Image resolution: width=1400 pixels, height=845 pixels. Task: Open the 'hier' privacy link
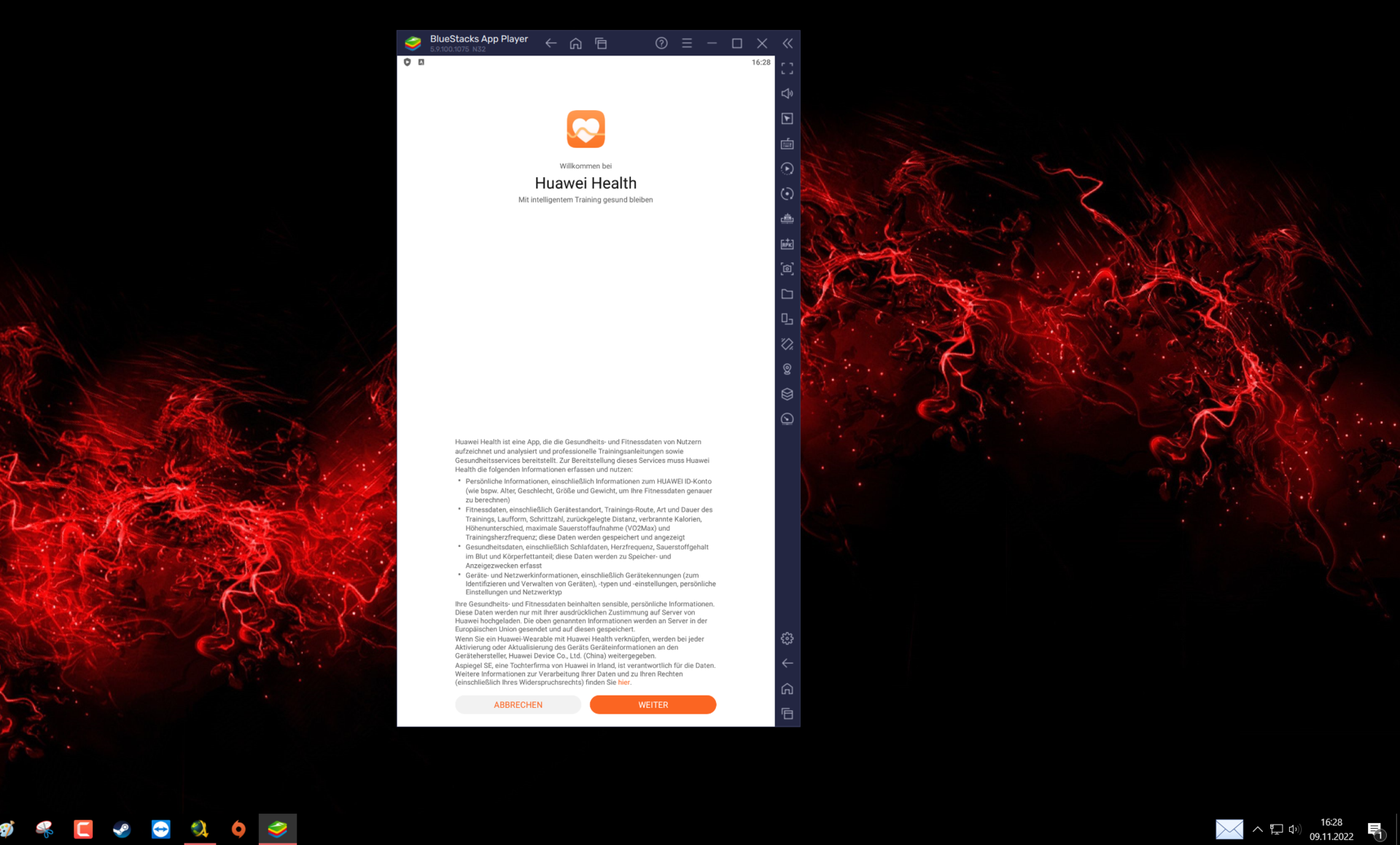point(623,682)
